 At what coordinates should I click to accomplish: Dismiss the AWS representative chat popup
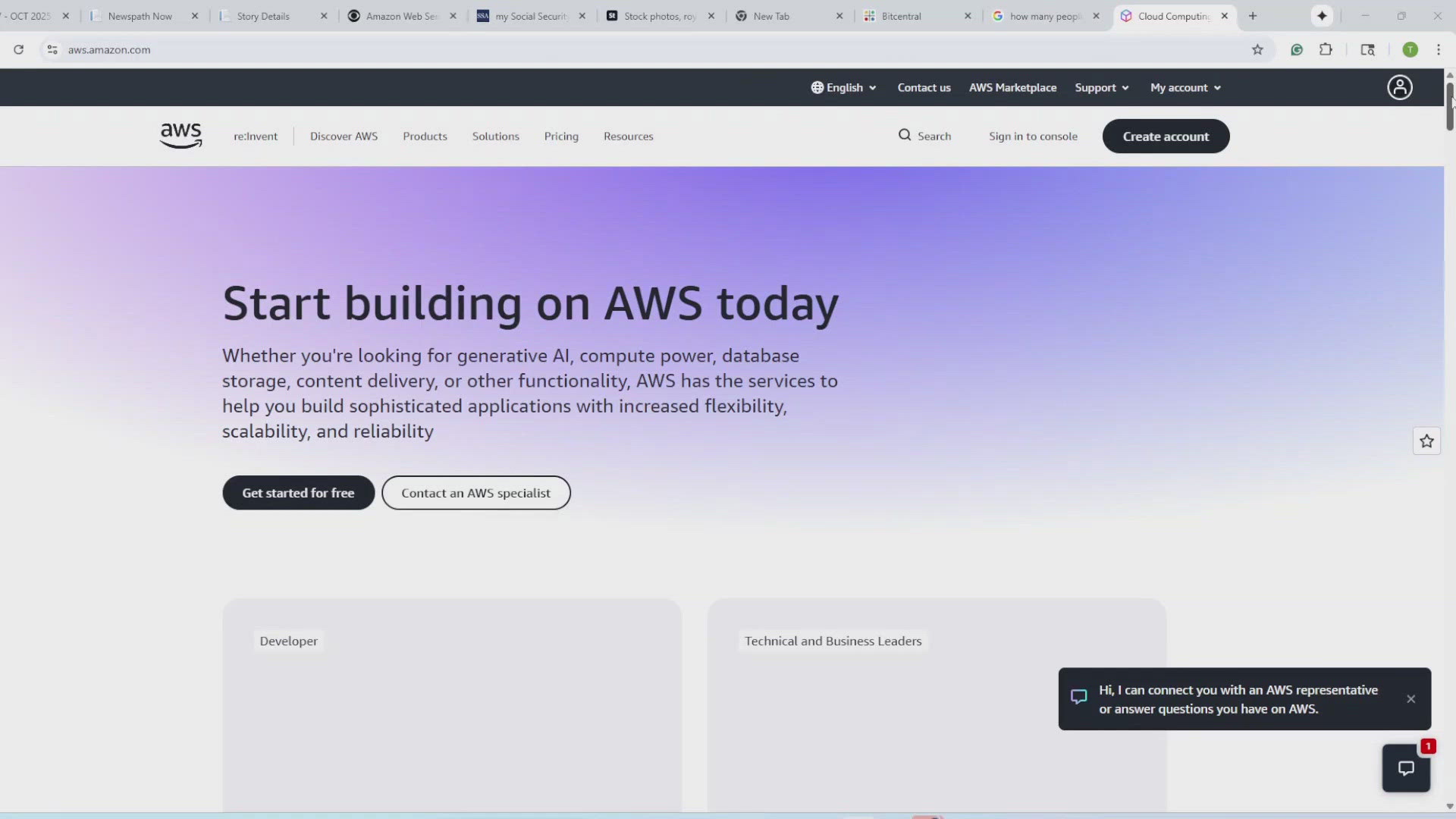tap(1411, 698)
